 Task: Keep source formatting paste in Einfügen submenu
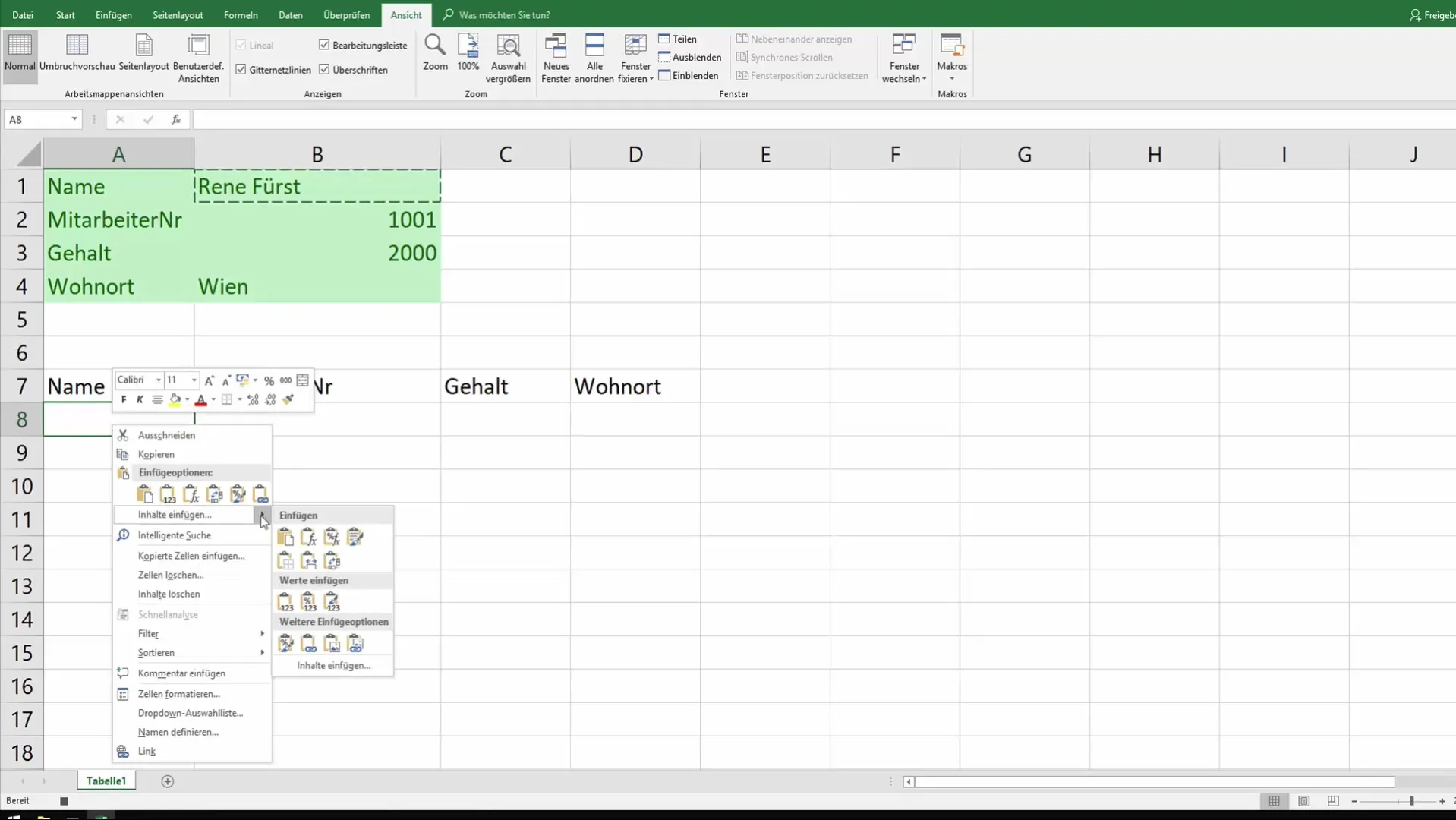click(355, 538)
